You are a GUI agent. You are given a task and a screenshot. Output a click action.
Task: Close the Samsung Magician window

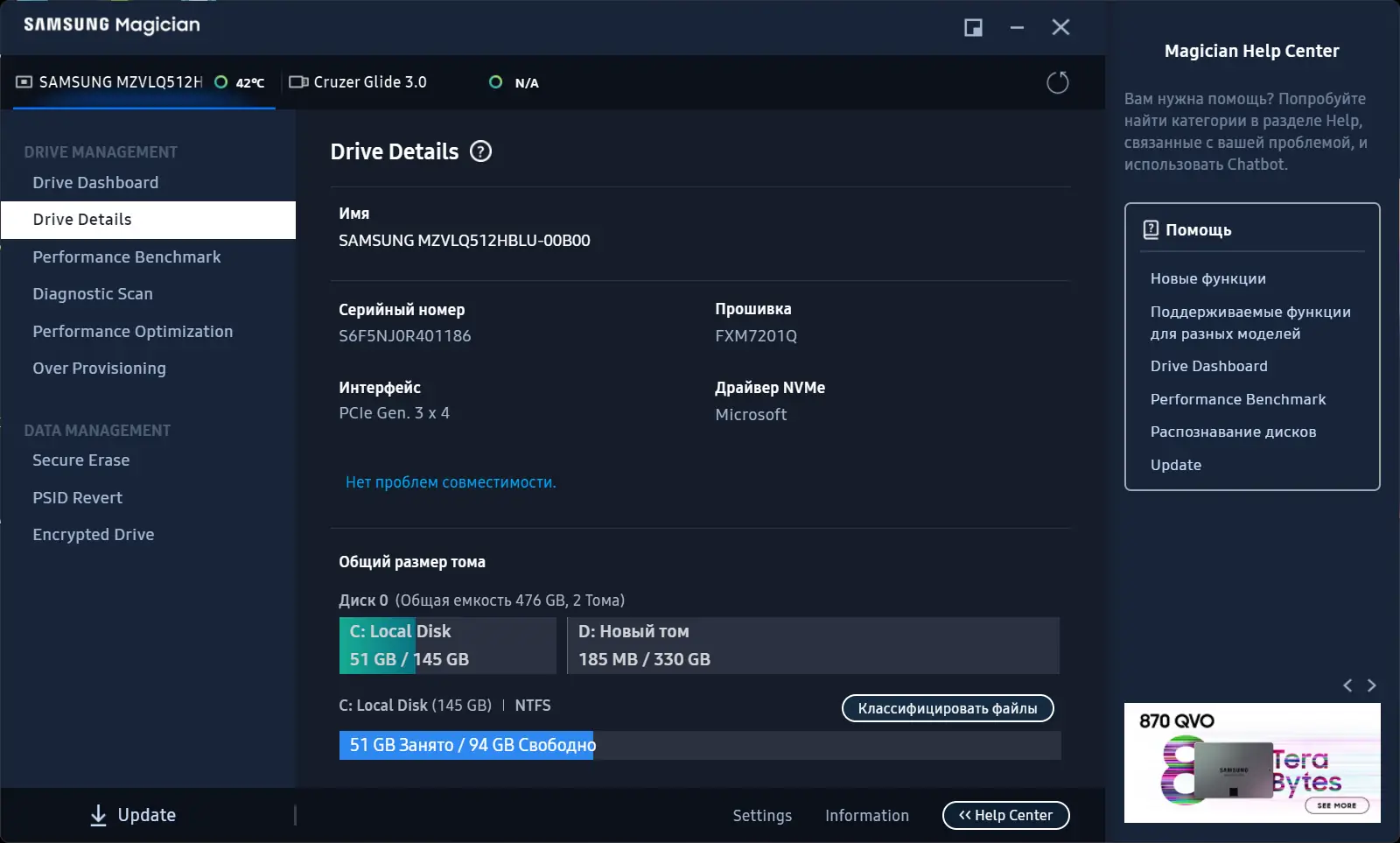(1060, 28)
